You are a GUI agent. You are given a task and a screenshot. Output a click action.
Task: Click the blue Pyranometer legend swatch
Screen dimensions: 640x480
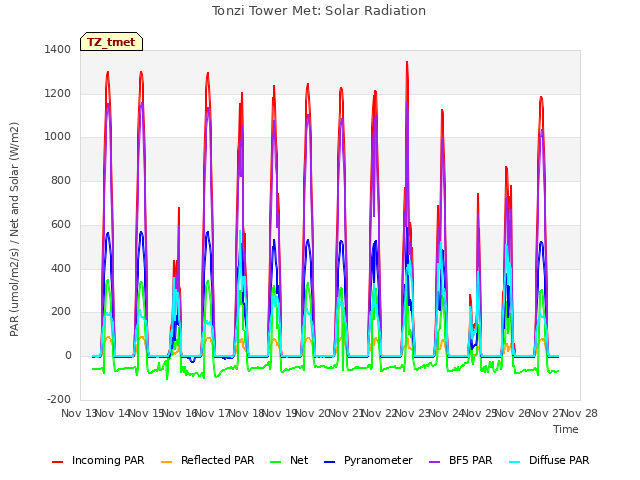pos(329,462)
